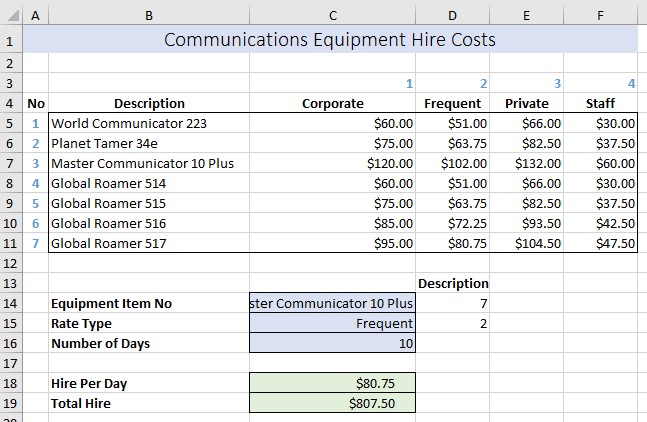Click the Description column heading in B4
Viewport: 647px width, 422px height.
[x=149, y=103]
